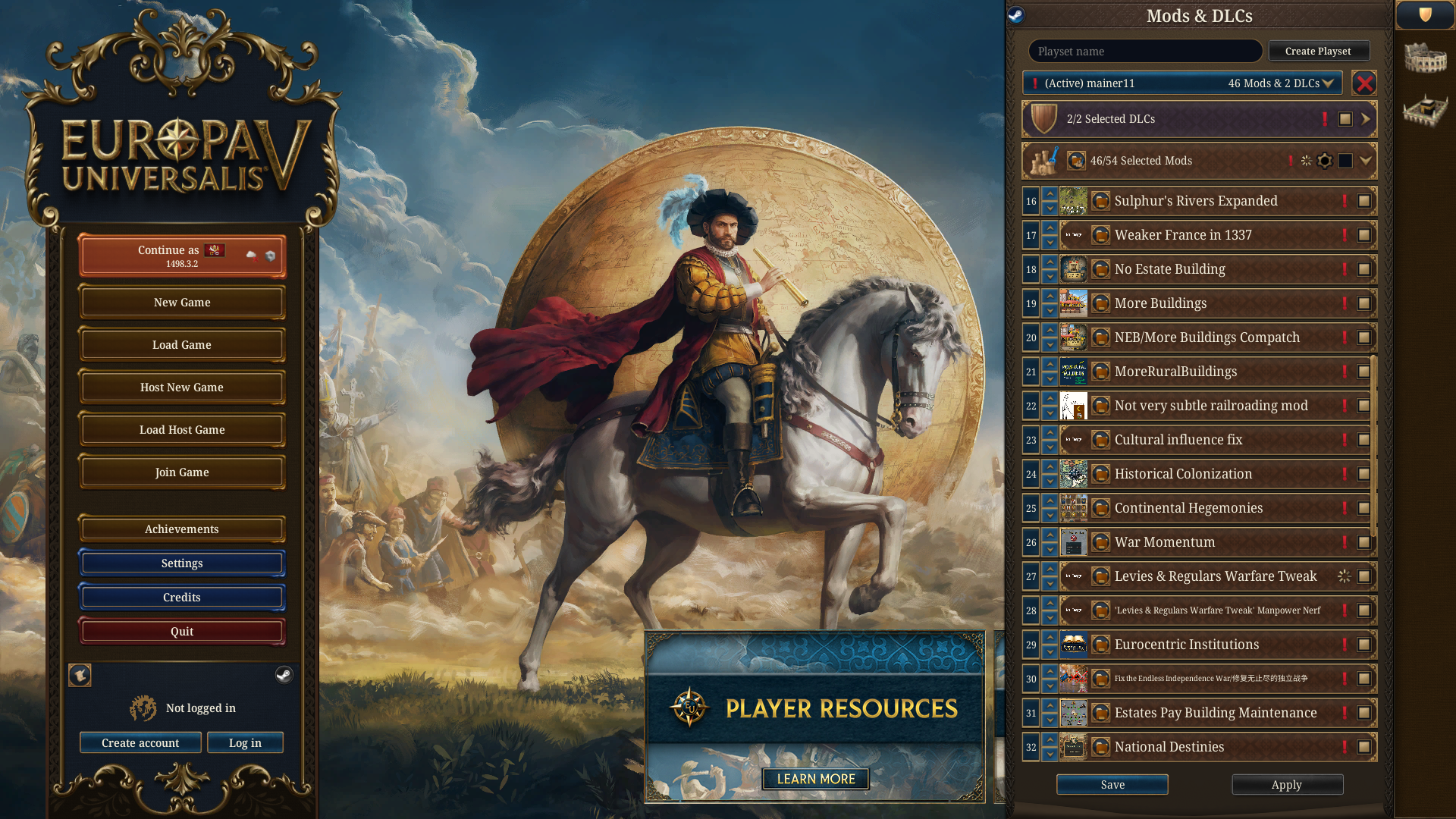The image size is (1456, 819).
Task: Click the Apply button
Action: [x=1287, y=785]
